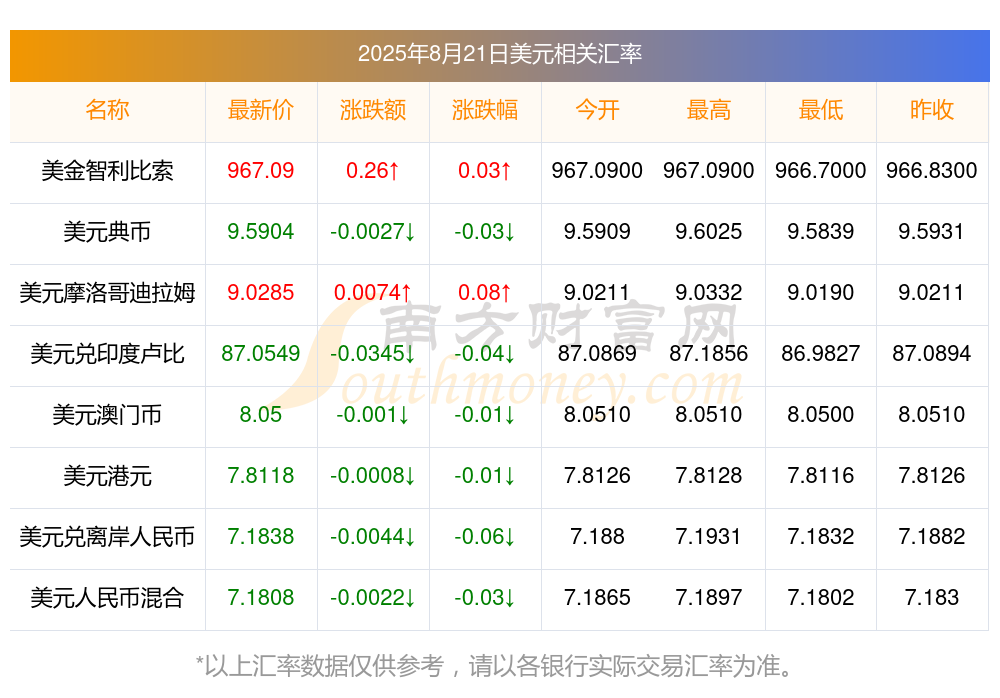The image size is (1000, 698).
Task: Click the change percent '0.08↑'
Action: 485,293
